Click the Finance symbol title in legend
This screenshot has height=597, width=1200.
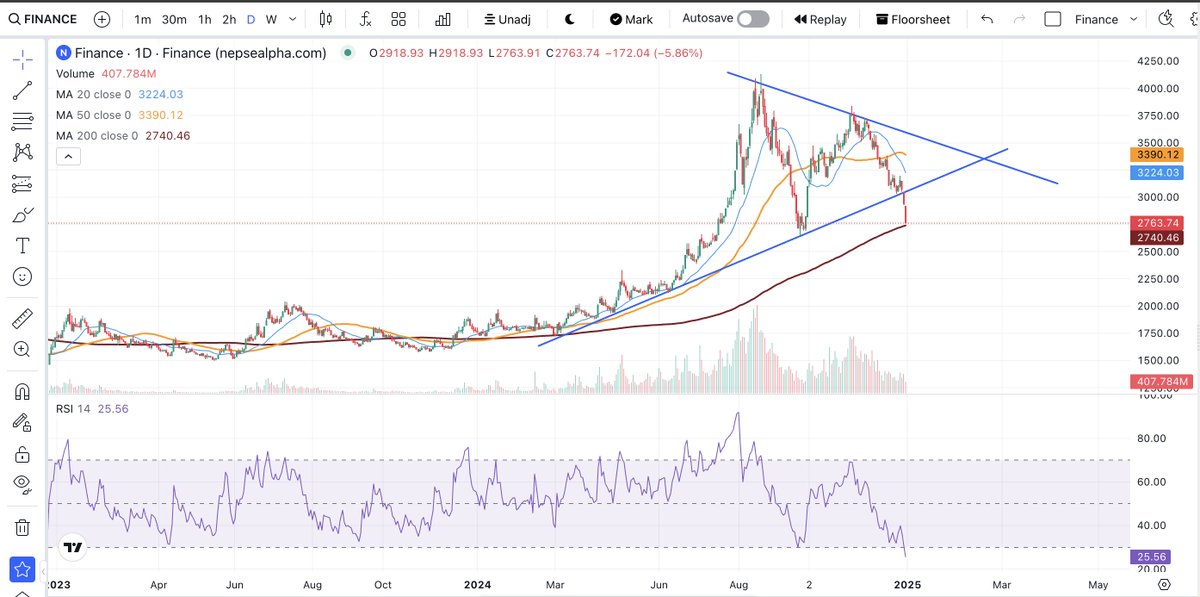tap(200, 53)
